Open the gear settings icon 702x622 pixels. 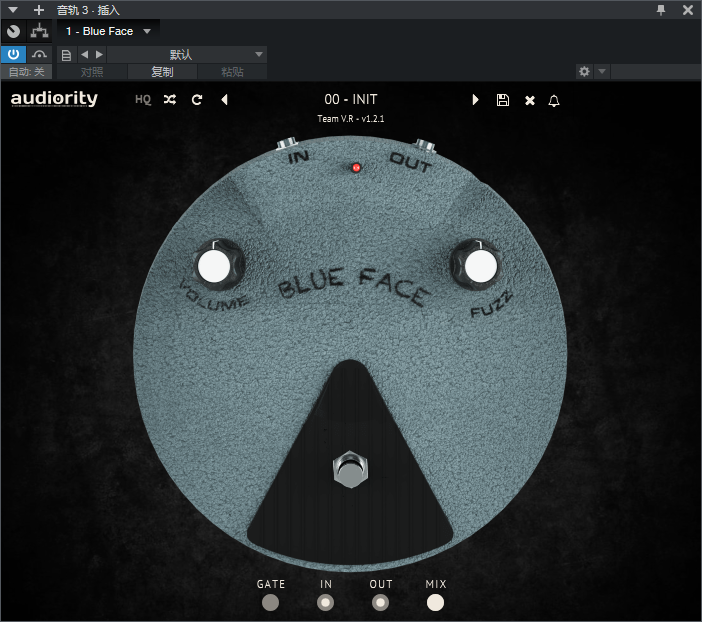click(584, 71)
